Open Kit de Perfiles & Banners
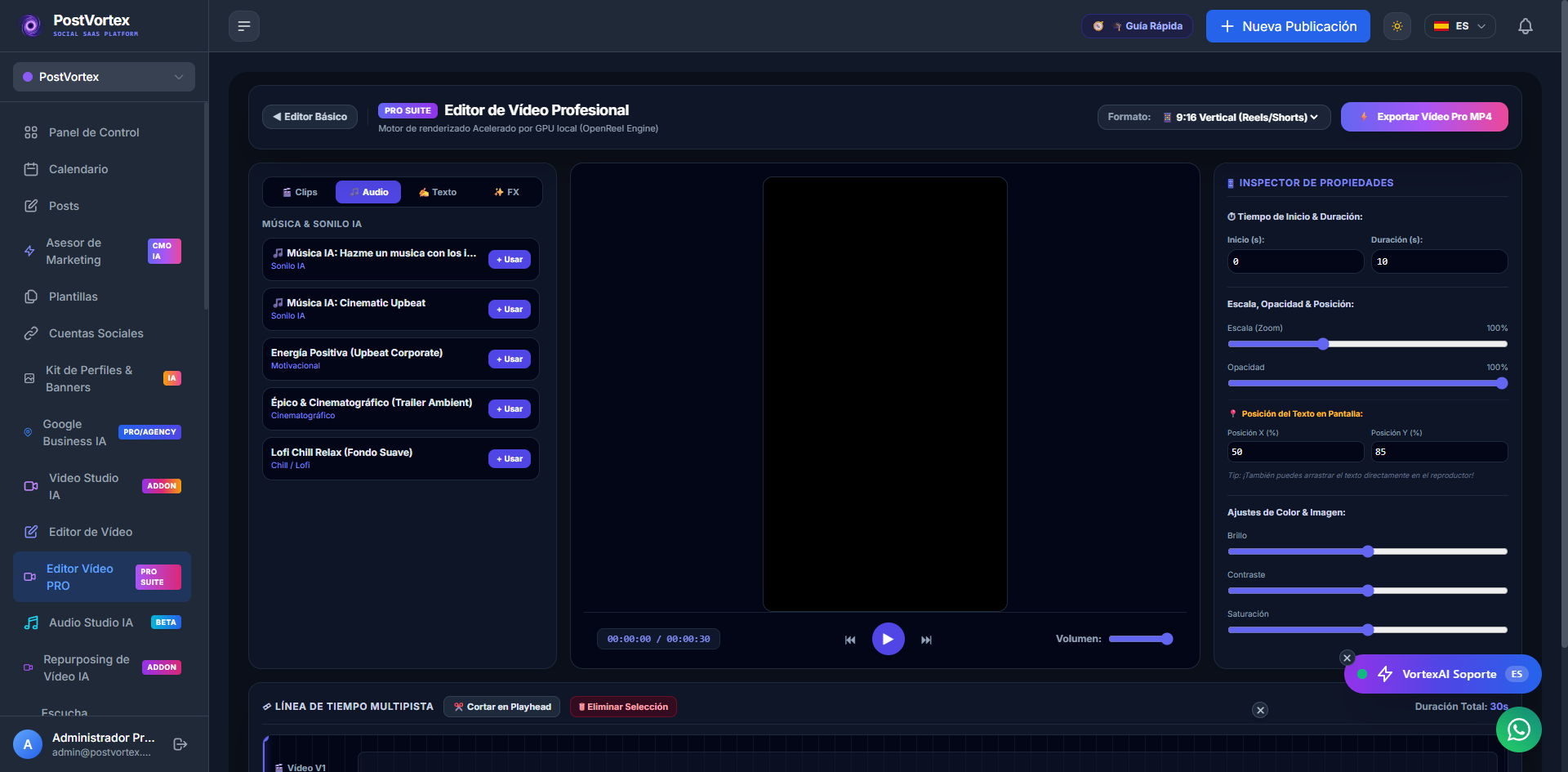This screenshot has width=1568, height=772. (x=102, y=378)
